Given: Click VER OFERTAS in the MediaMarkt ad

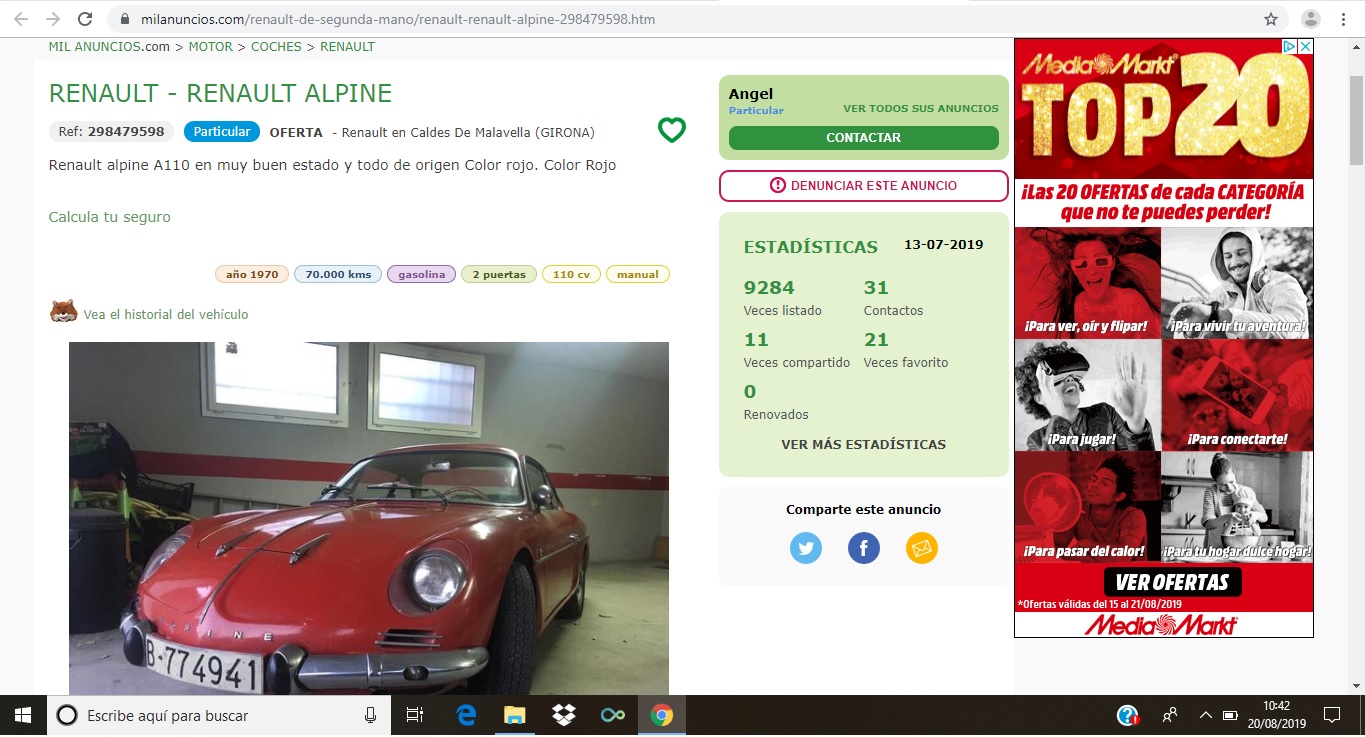Looking at the screenshot, I should (x=1172, y=582).
